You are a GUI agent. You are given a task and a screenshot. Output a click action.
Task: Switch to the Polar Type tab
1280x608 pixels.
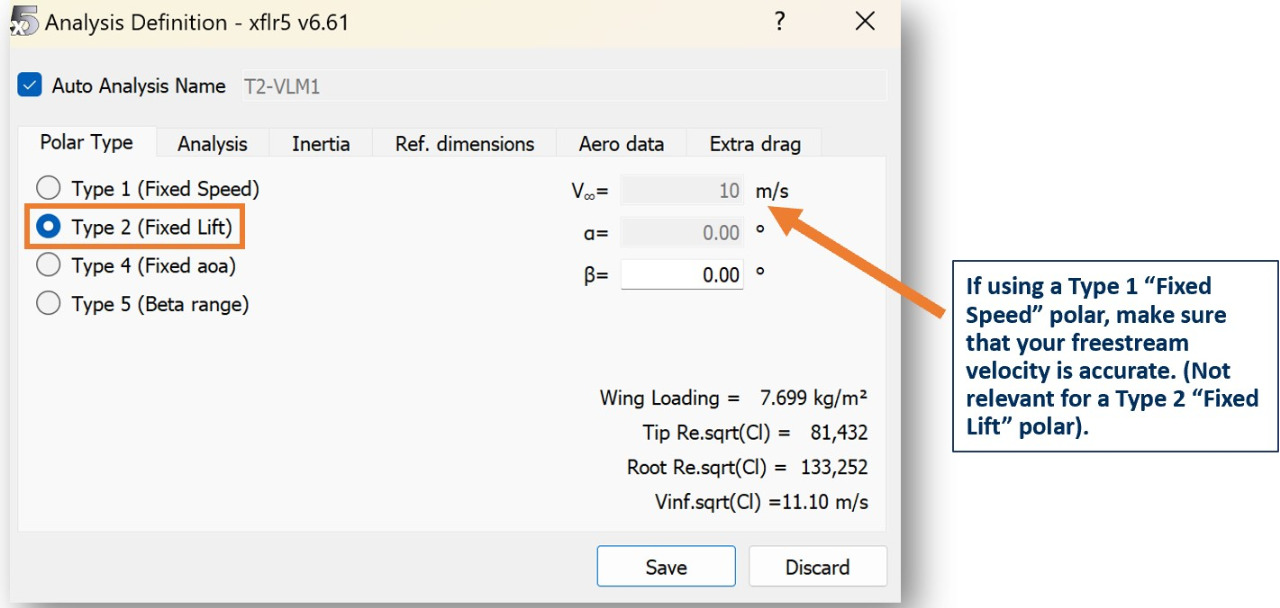[86, 143]
